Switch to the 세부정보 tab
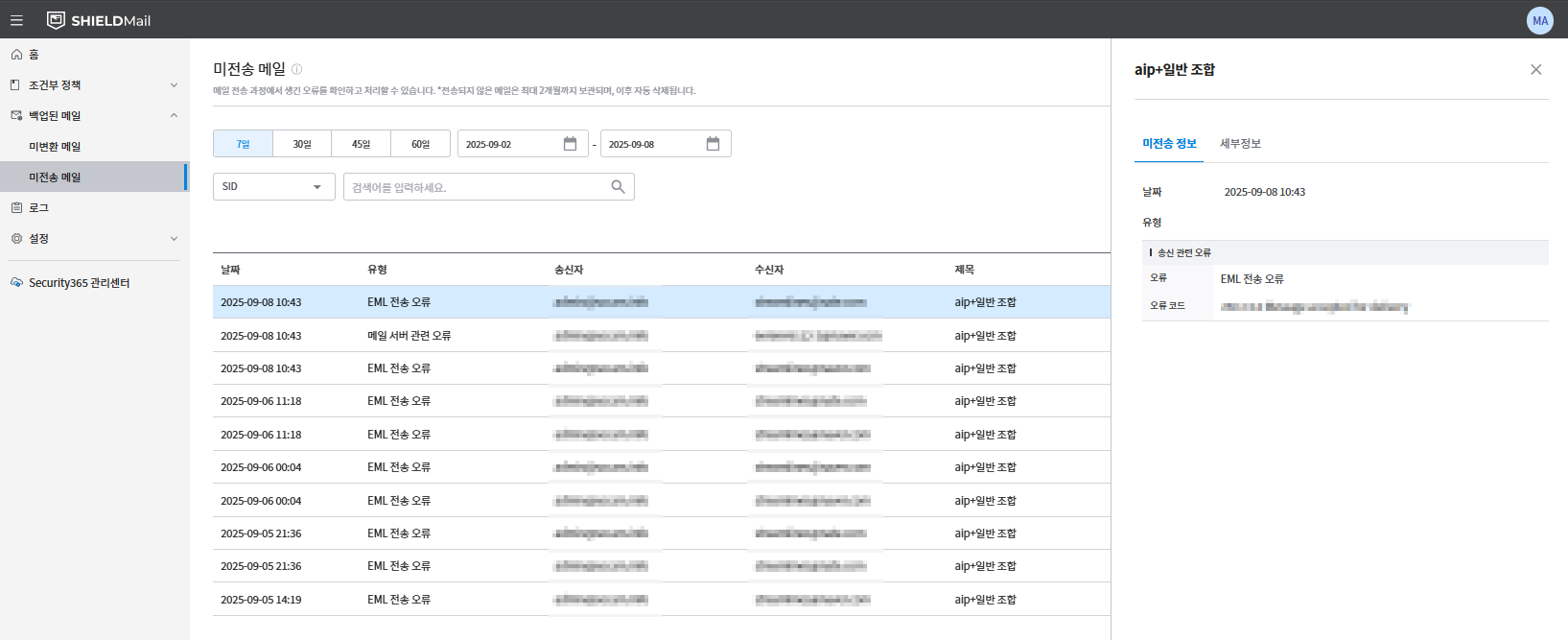The image size is (1568, 640). 1240,144
